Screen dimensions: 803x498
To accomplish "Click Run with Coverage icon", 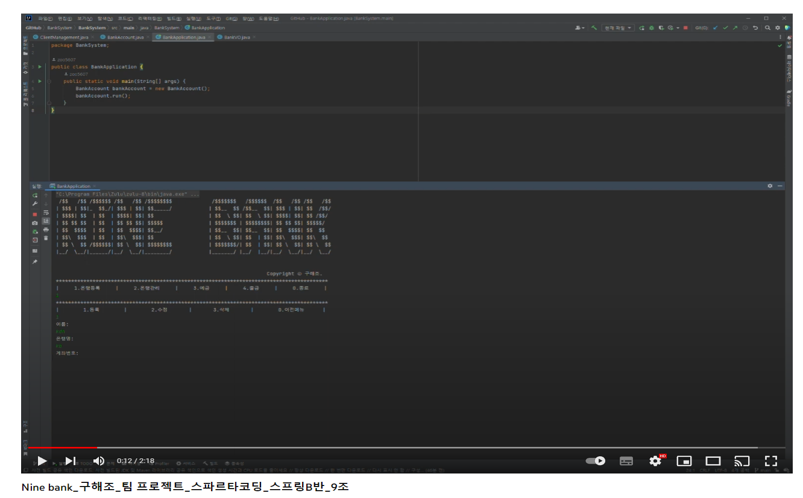I will coord(661,28).
